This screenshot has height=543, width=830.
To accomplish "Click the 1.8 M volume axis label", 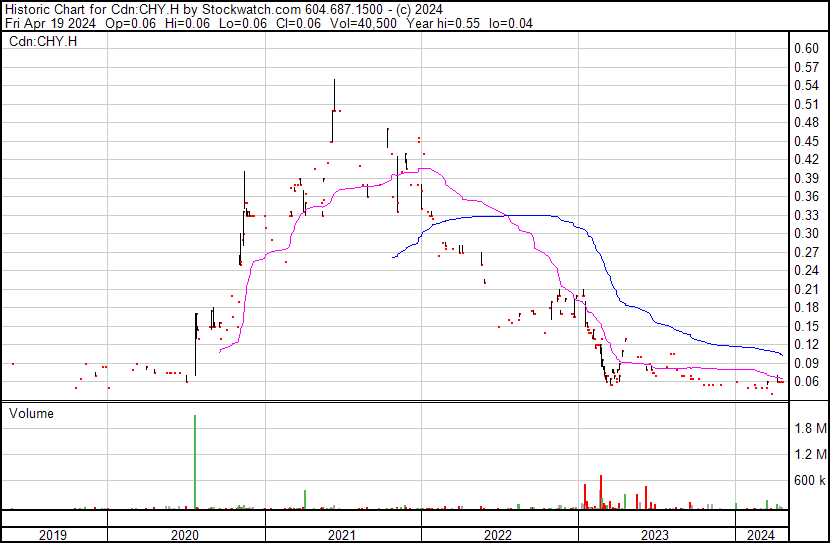I will pyautogui.click(x=810, y=428).
